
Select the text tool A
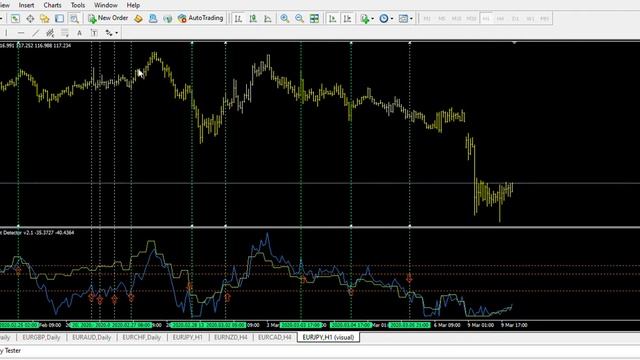79,33
